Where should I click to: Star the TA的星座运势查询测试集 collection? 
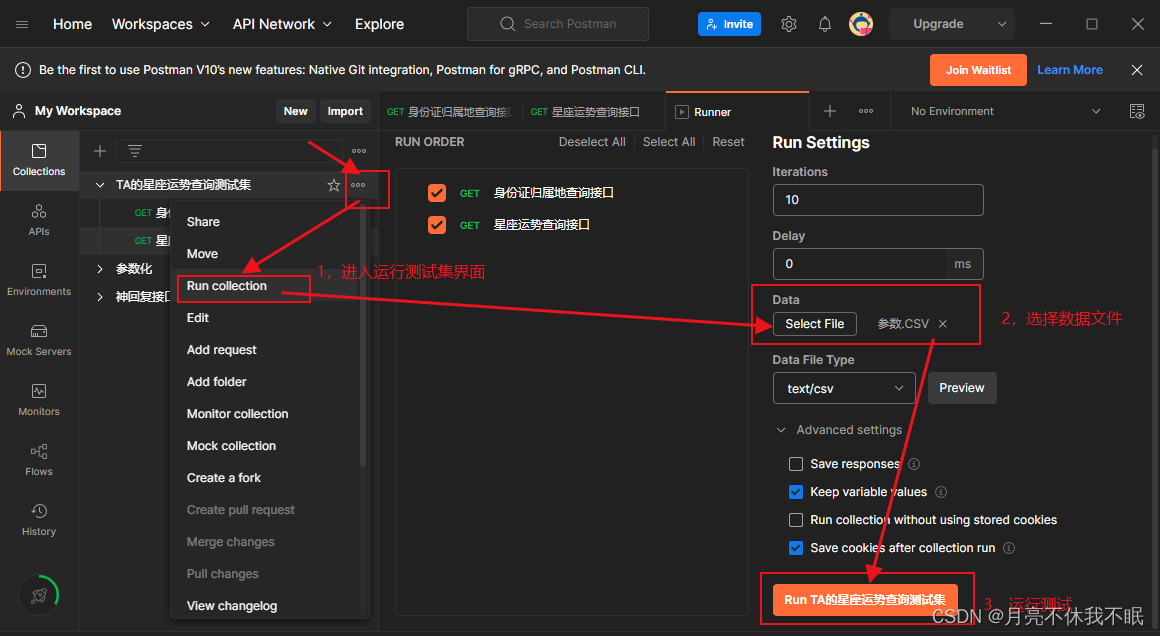click(334, 185)
